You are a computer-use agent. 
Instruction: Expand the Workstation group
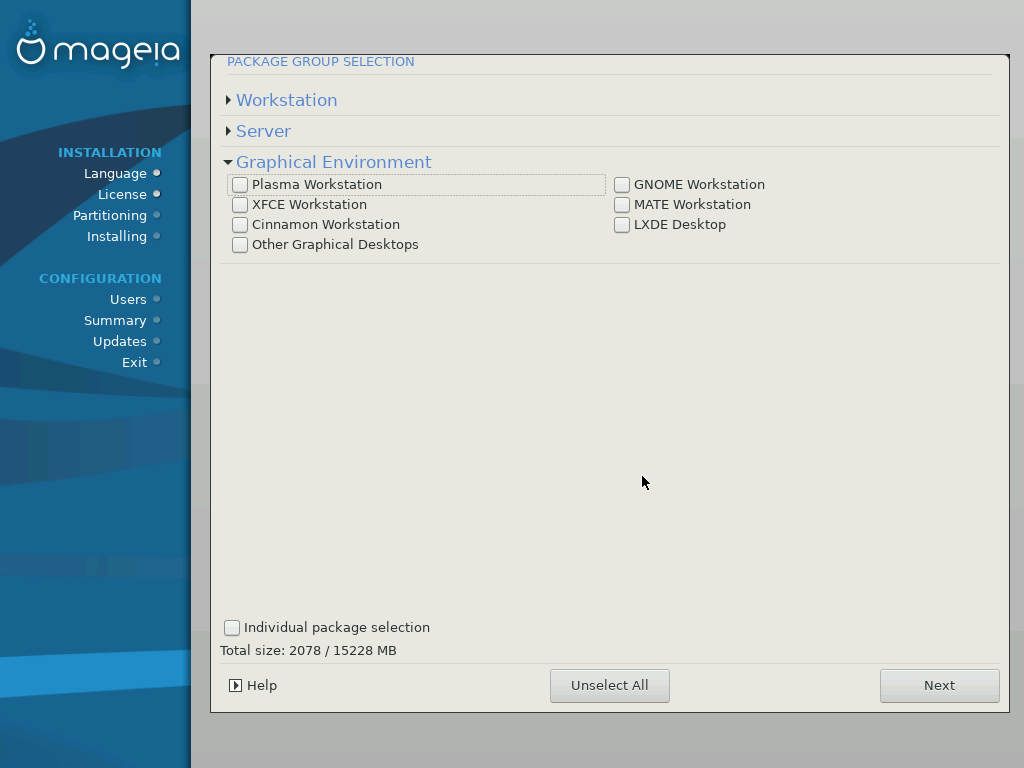tap(229, 100)
